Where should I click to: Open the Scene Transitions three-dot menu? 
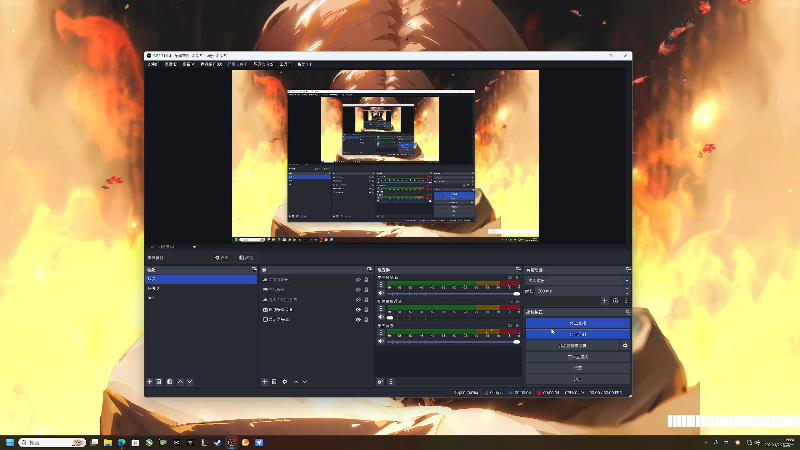(626, 301)
